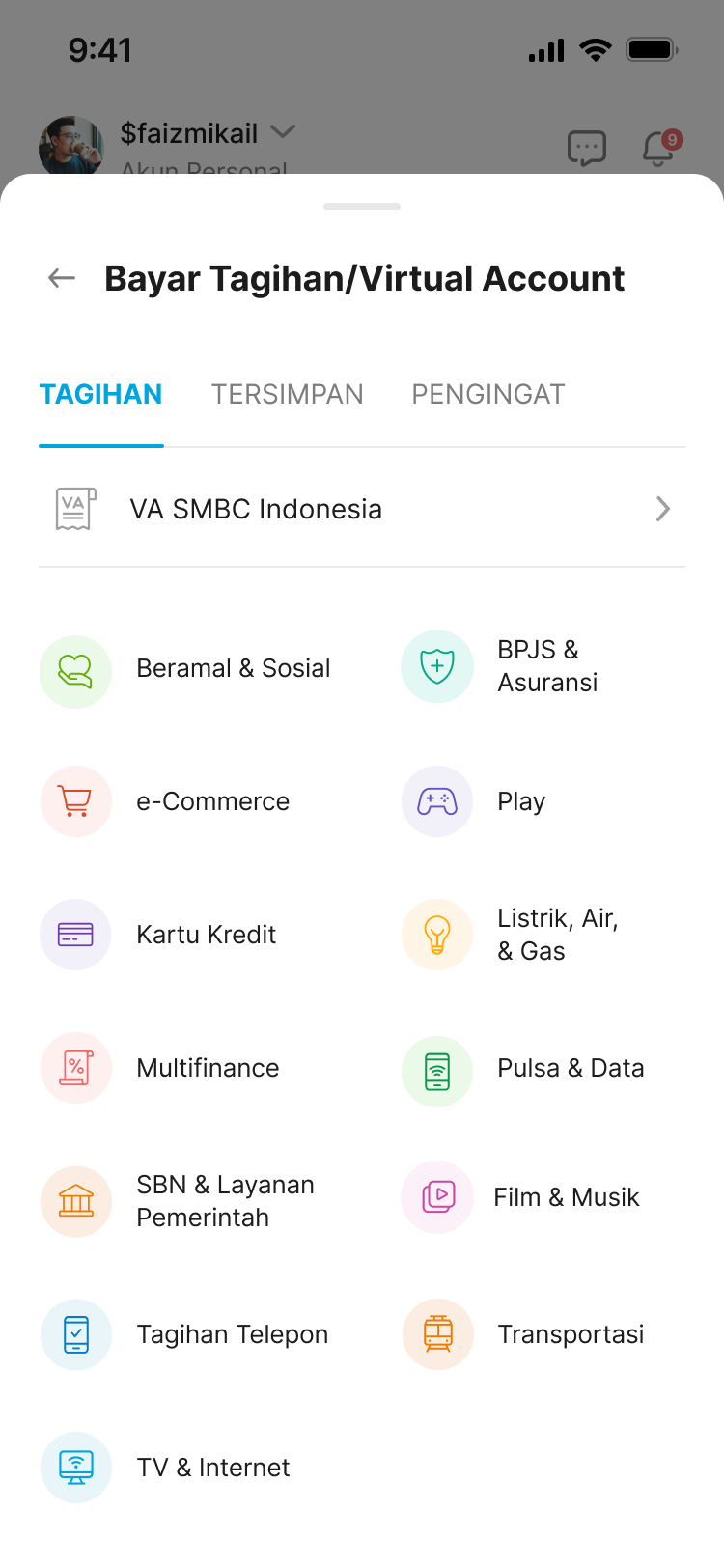Open the Pulsa & Data phone icon
This screenshot has height=1568, width=724.
pyautogui.click(x=437, y=1071)
